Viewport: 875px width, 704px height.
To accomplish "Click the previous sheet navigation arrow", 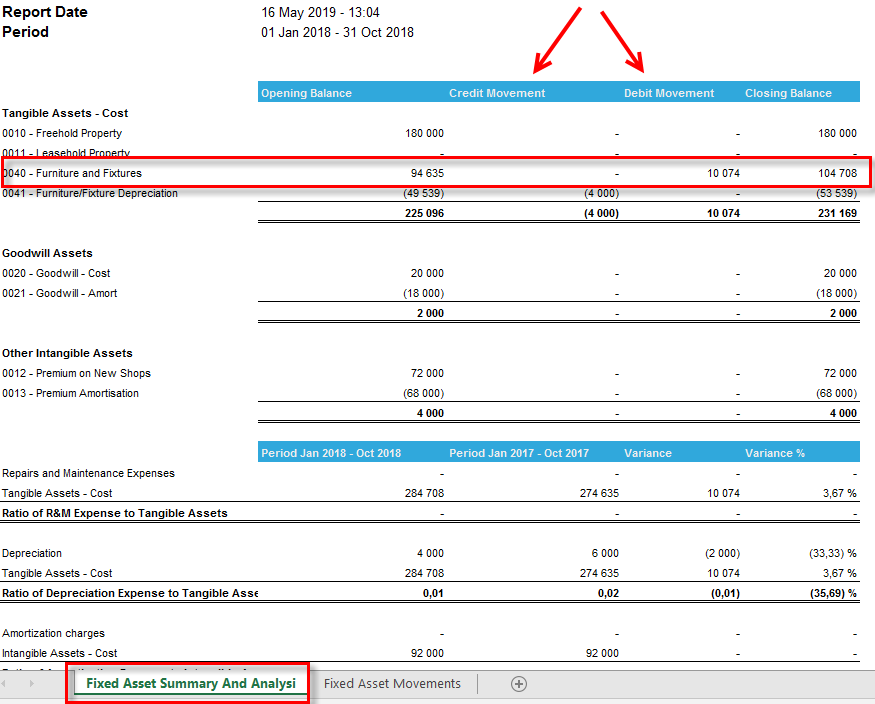I will tap(4, 683).
